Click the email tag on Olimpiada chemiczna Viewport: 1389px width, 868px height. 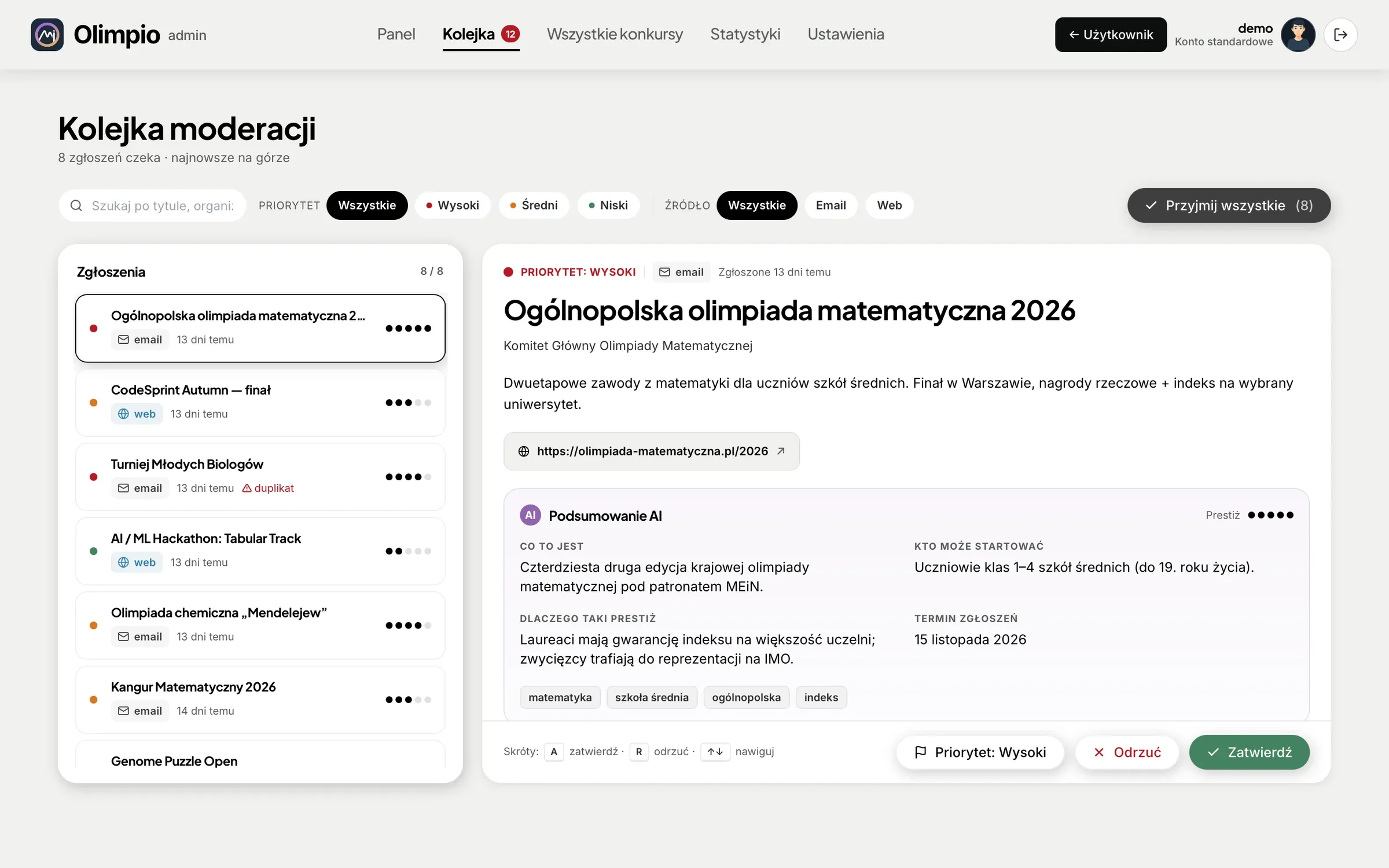140,637
